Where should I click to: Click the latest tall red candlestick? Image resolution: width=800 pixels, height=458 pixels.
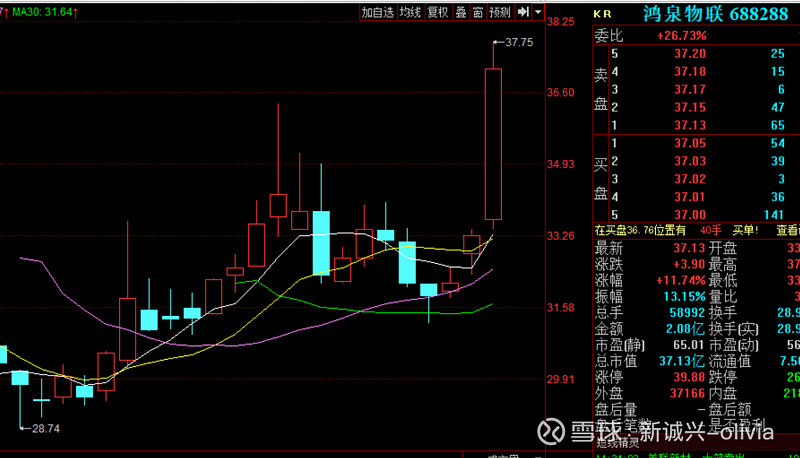[493, 144]
